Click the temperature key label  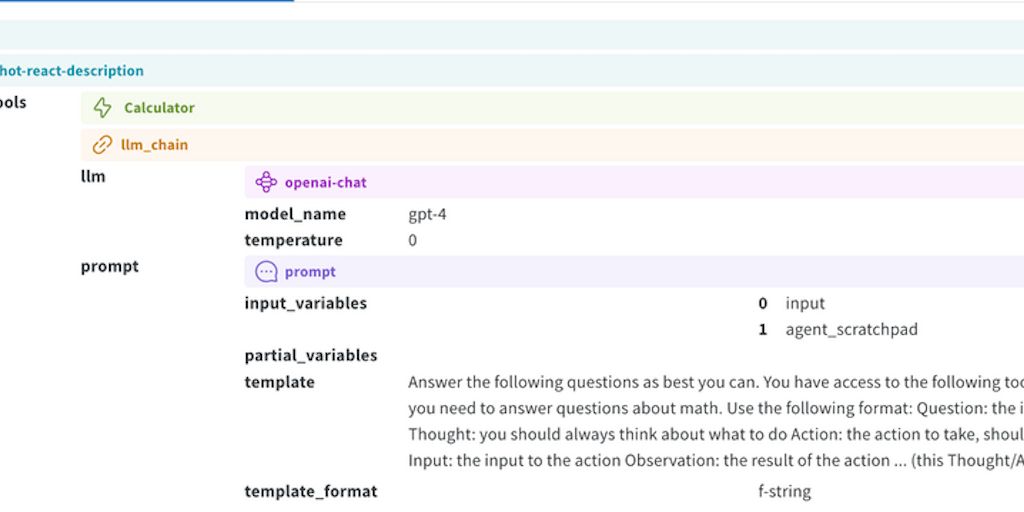point(293,240)
